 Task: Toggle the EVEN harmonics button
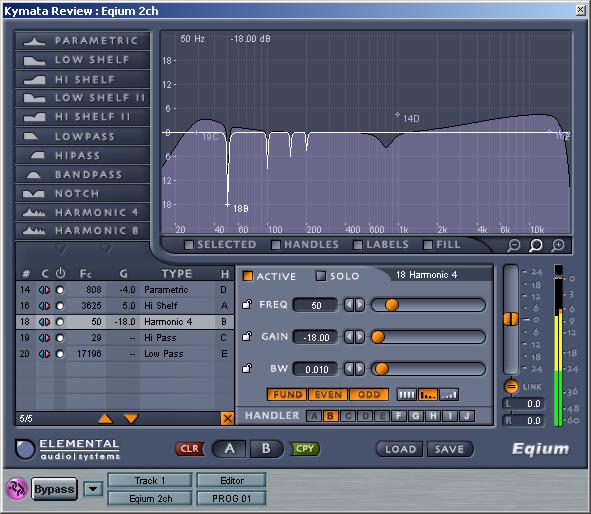click(x=328, y=395)
